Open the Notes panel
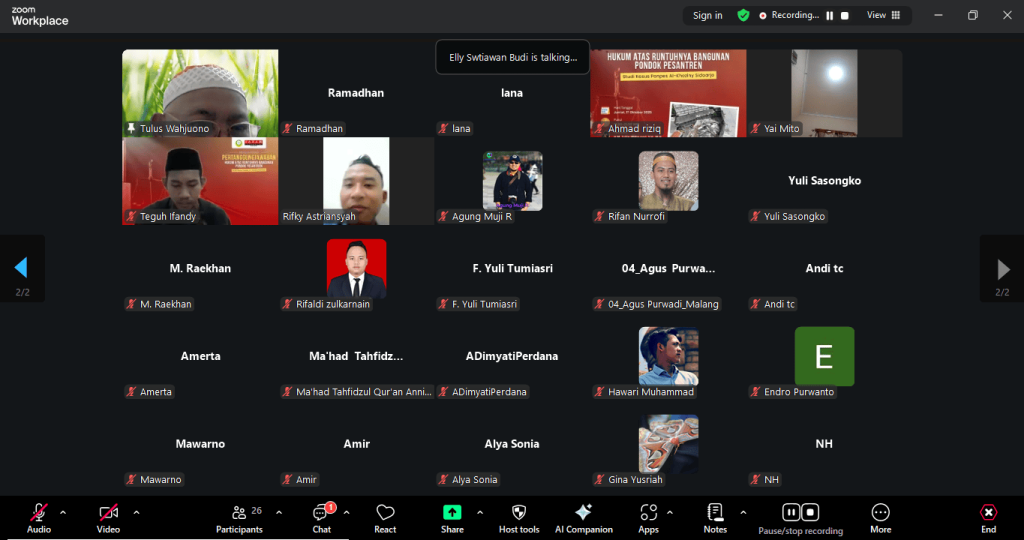The height and width of the screenshot is (540, 1024). pyautogui.click(x=715, y=518)
